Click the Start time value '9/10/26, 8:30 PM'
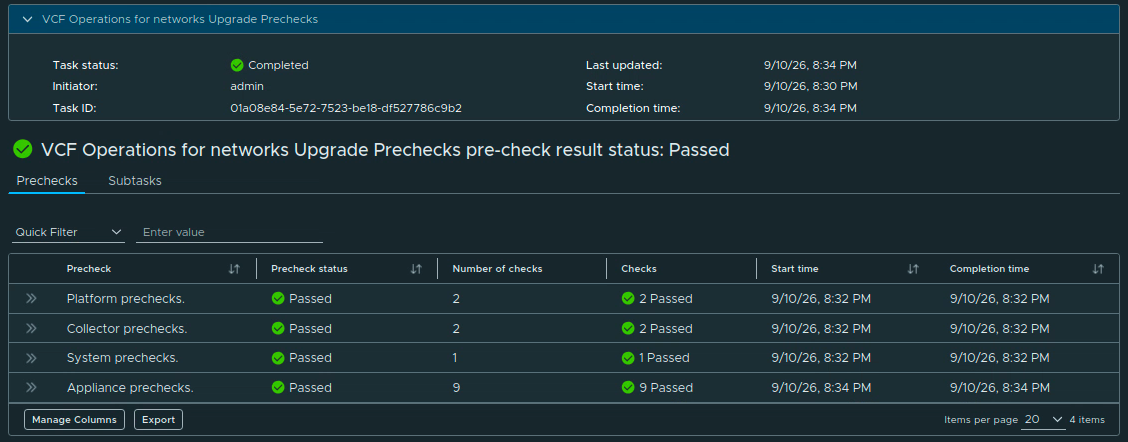Image resolution: width=1128 pixels, height=442 pixels. point(810,86)
